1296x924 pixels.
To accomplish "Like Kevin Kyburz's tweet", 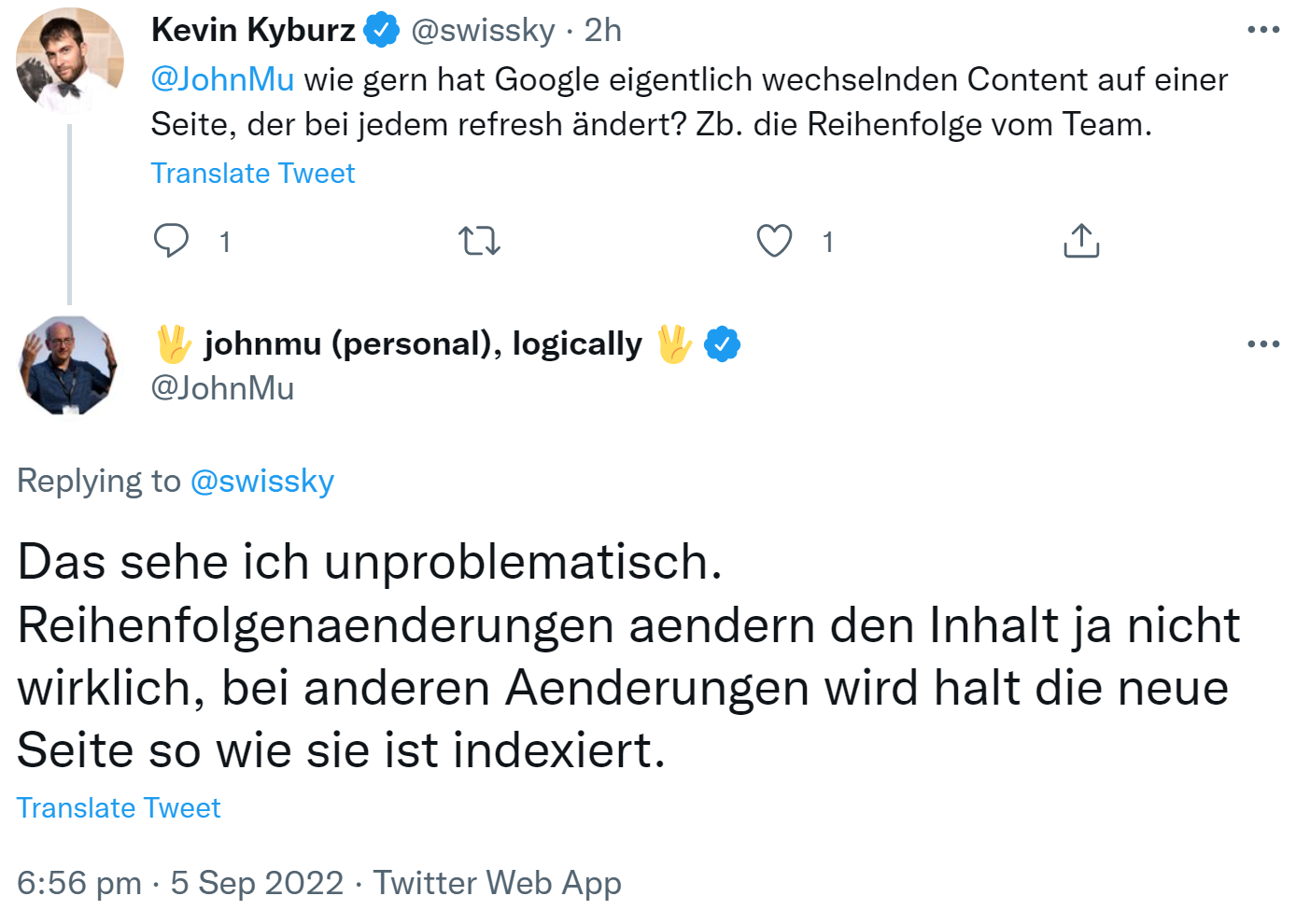I will [x=773, y=241].
